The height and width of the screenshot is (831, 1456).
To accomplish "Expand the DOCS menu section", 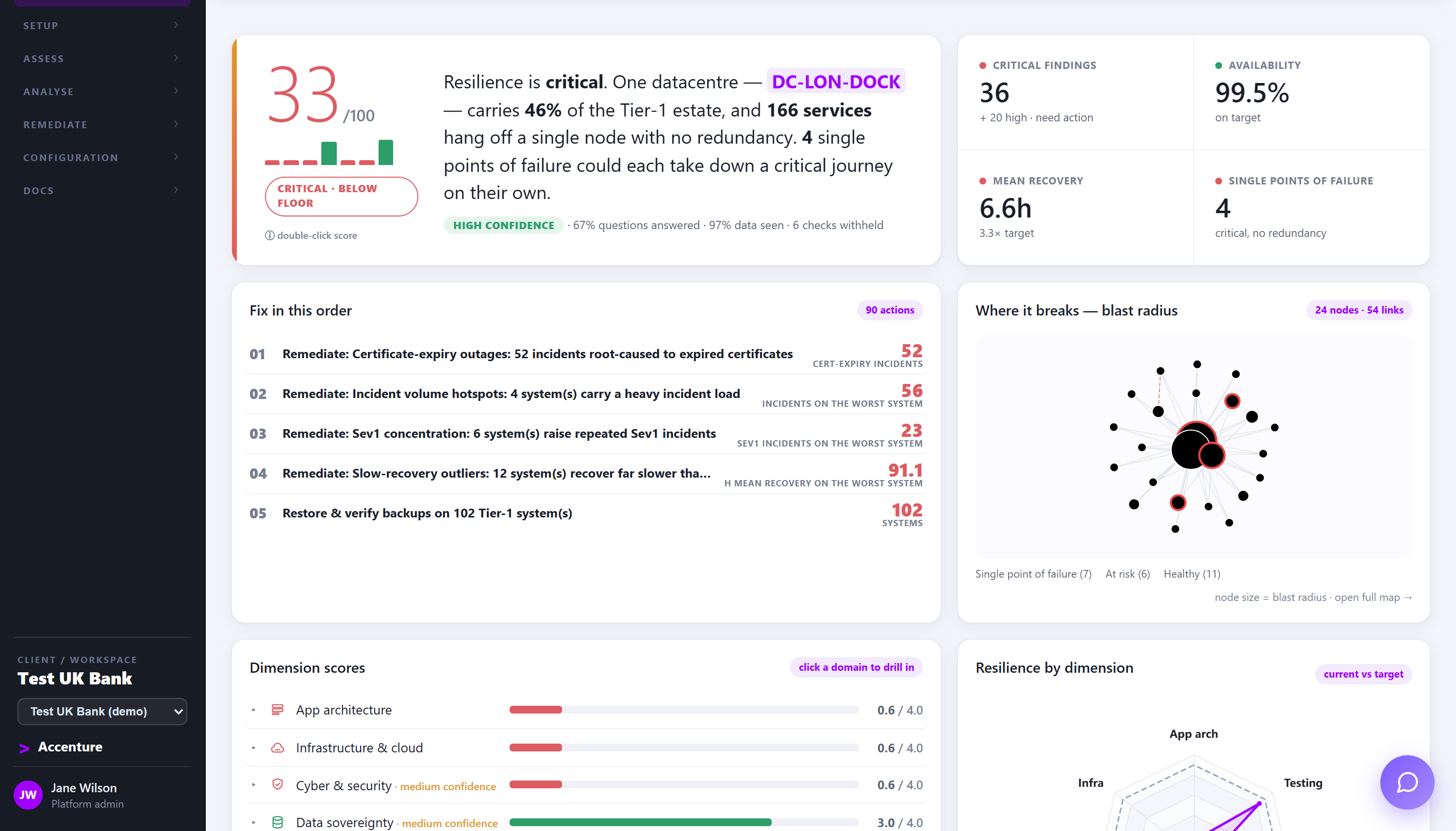I will coord(101,190).
